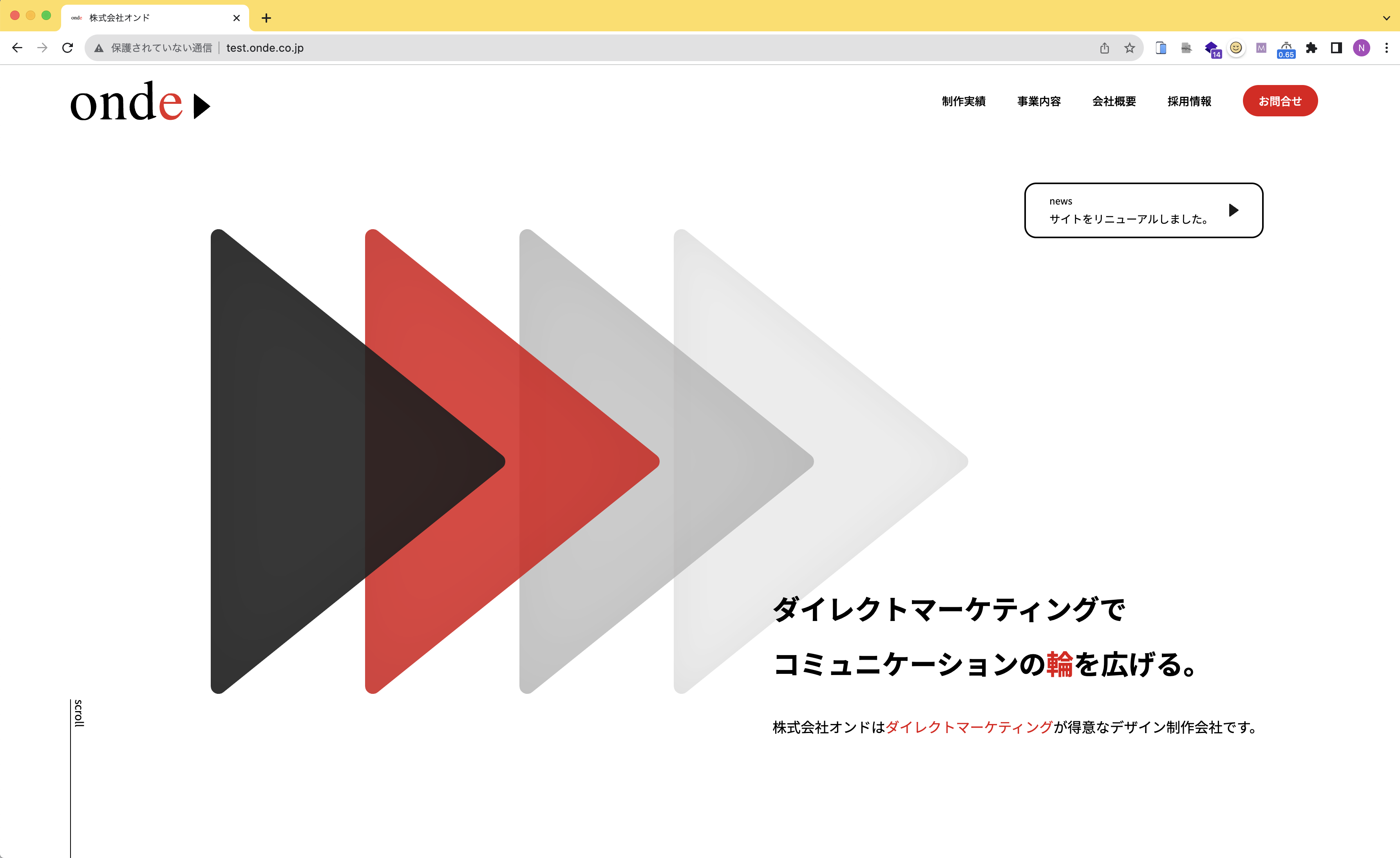Open the blue device-mode extension icon
This screenshot has width=1400, height=858.
(x=1161, y=48)
